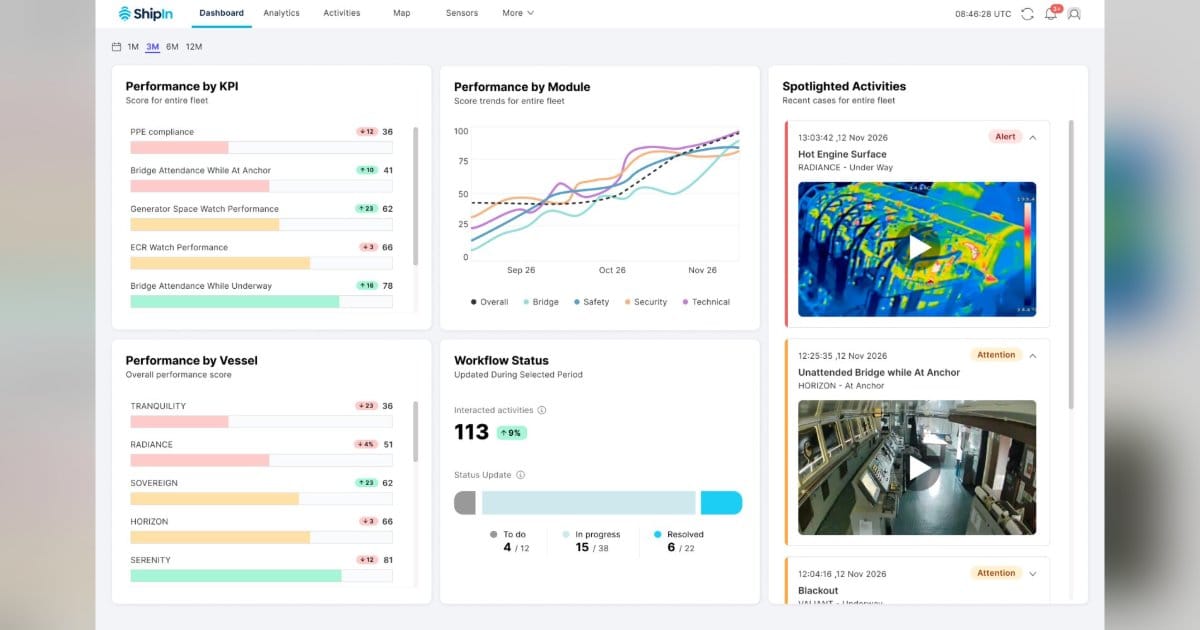Click the 08:46:28 UTC clock
1200x630 pixels.
(983, 14)
